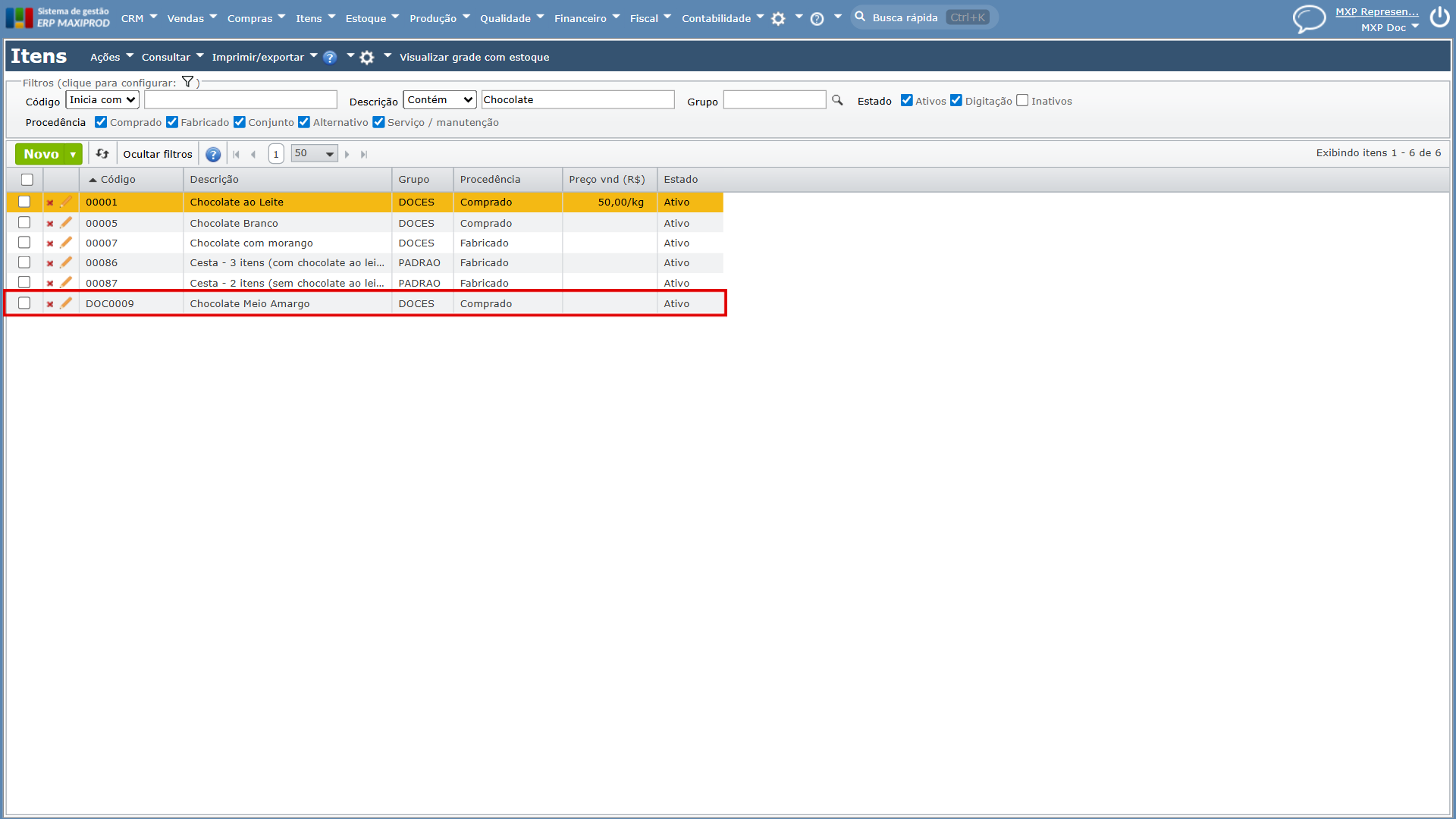Image resolution: width=1456 pixels, height=819 pixels.
Task: Click the grid toolbar help icon
Action: [x=213, y=155]
